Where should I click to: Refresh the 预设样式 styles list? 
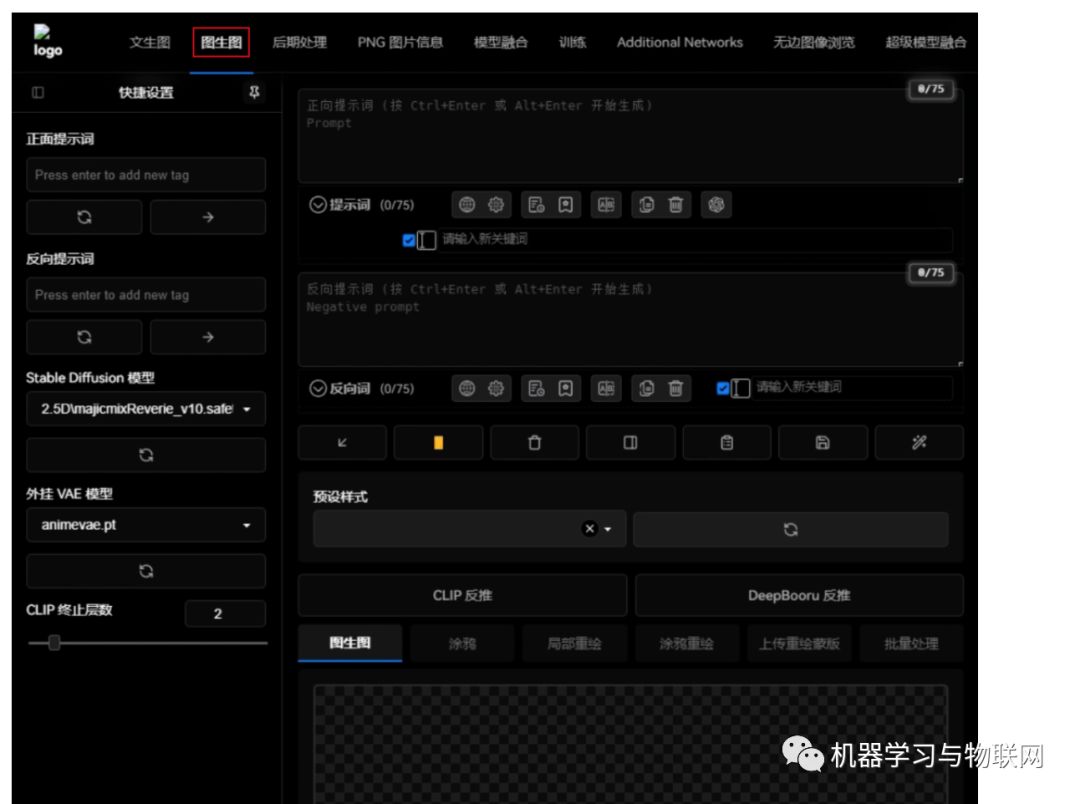[x=791, y=529]
